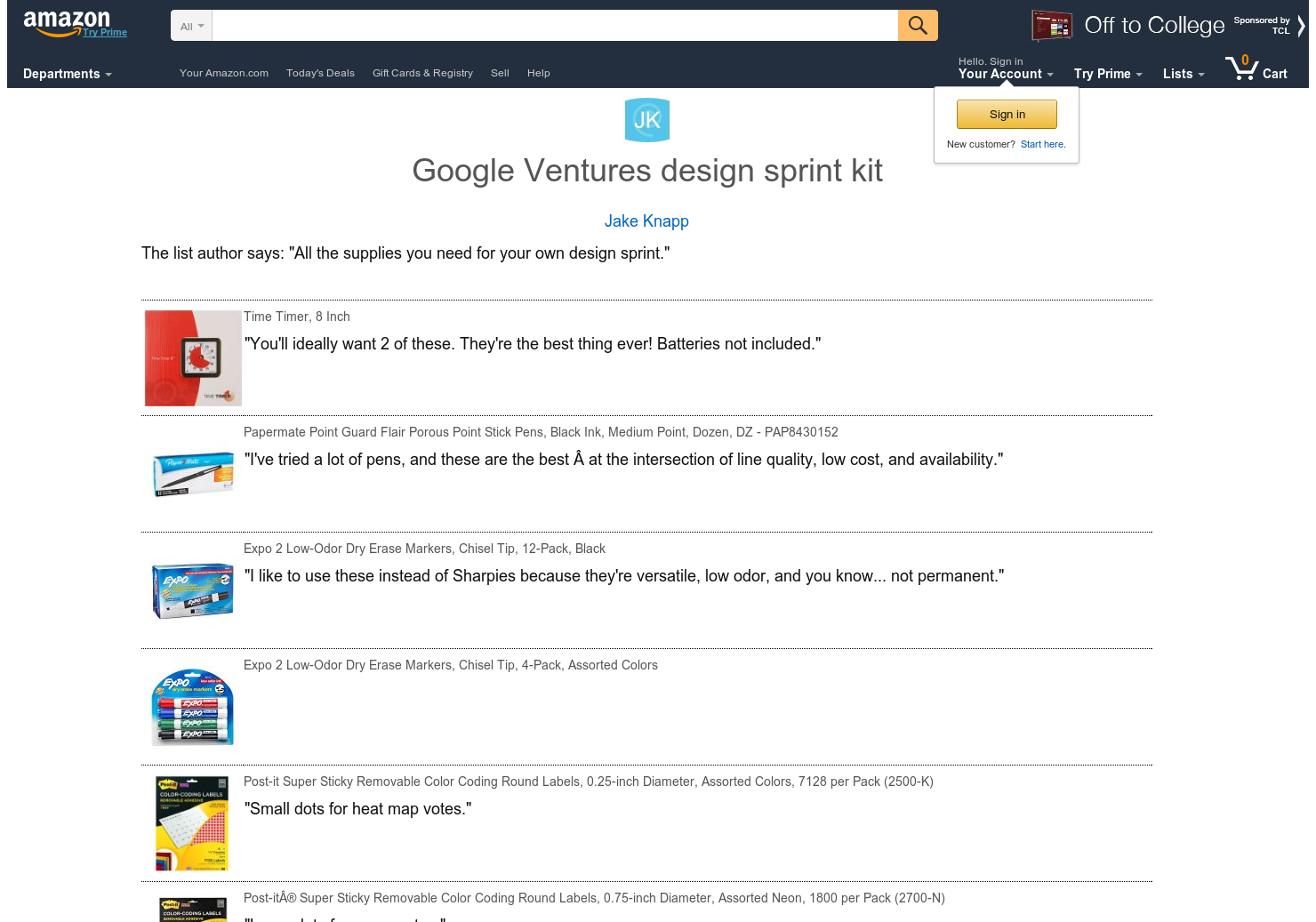Click the Google Ventures design sprint kit heading
The width and height of the screenshot is (1316, 922).
(647, 171)
